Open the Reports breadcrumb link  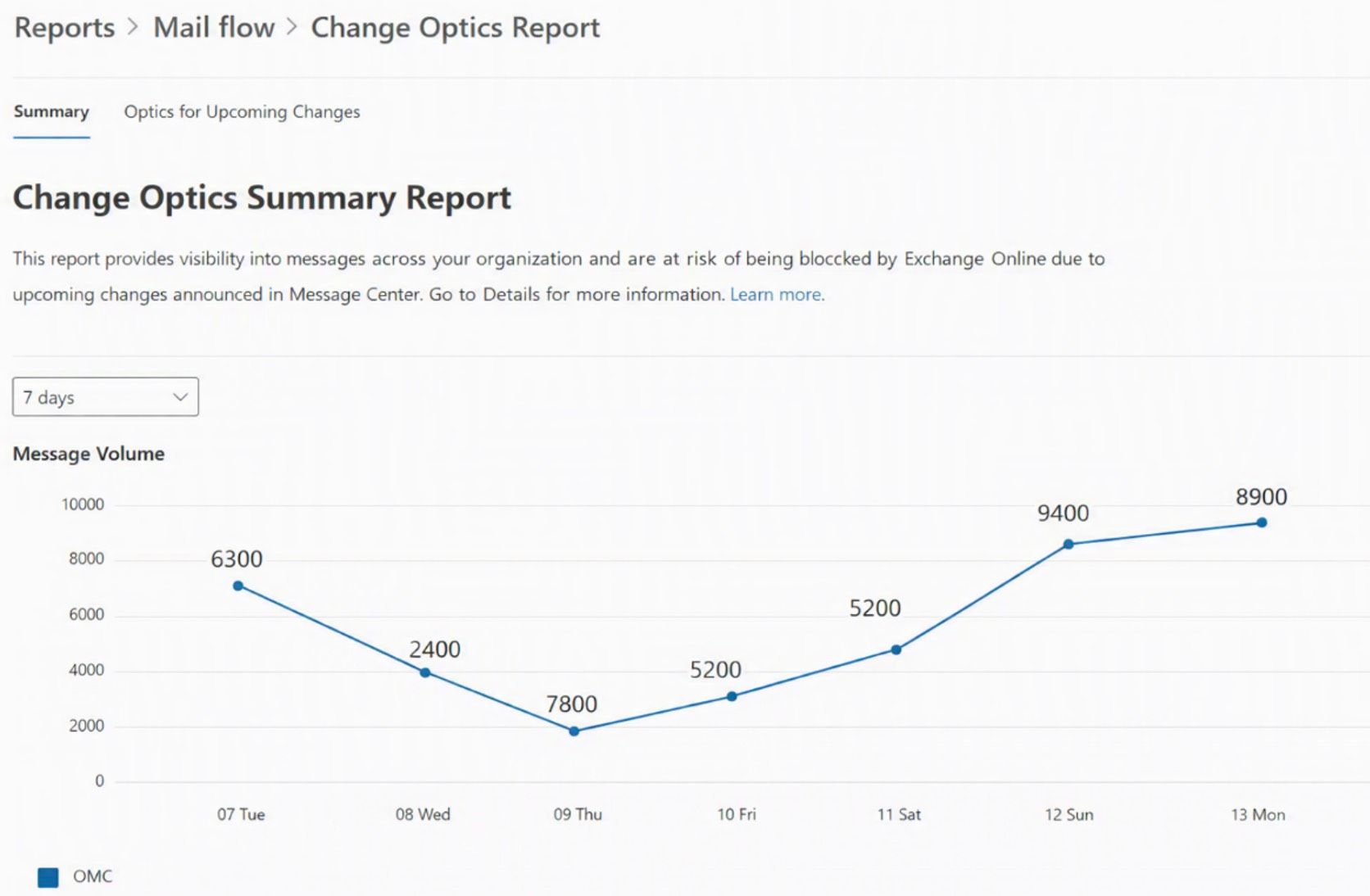point(65,28)
